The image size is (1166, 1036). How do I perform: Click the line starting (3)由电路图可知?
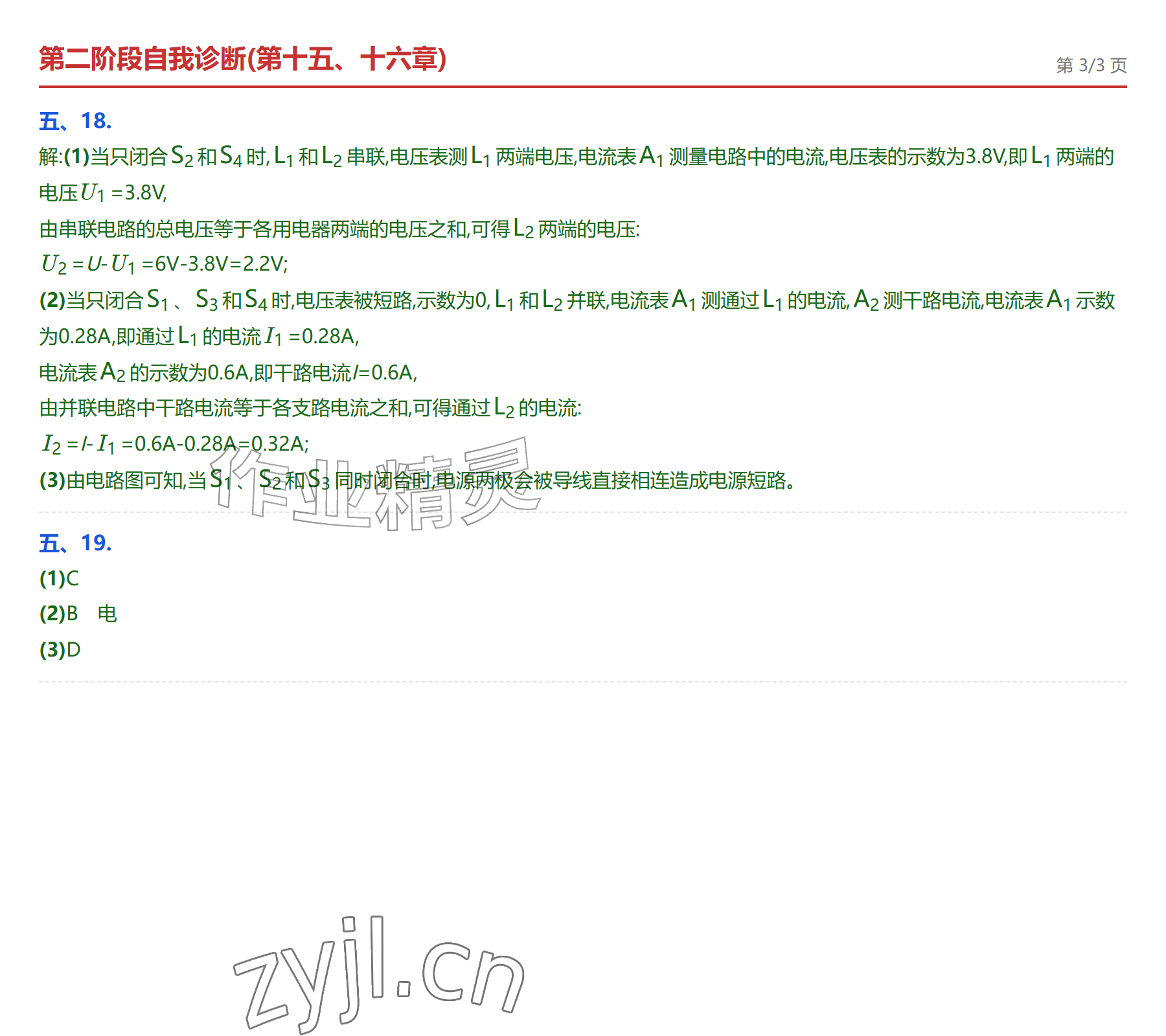[x=418, y=480]
